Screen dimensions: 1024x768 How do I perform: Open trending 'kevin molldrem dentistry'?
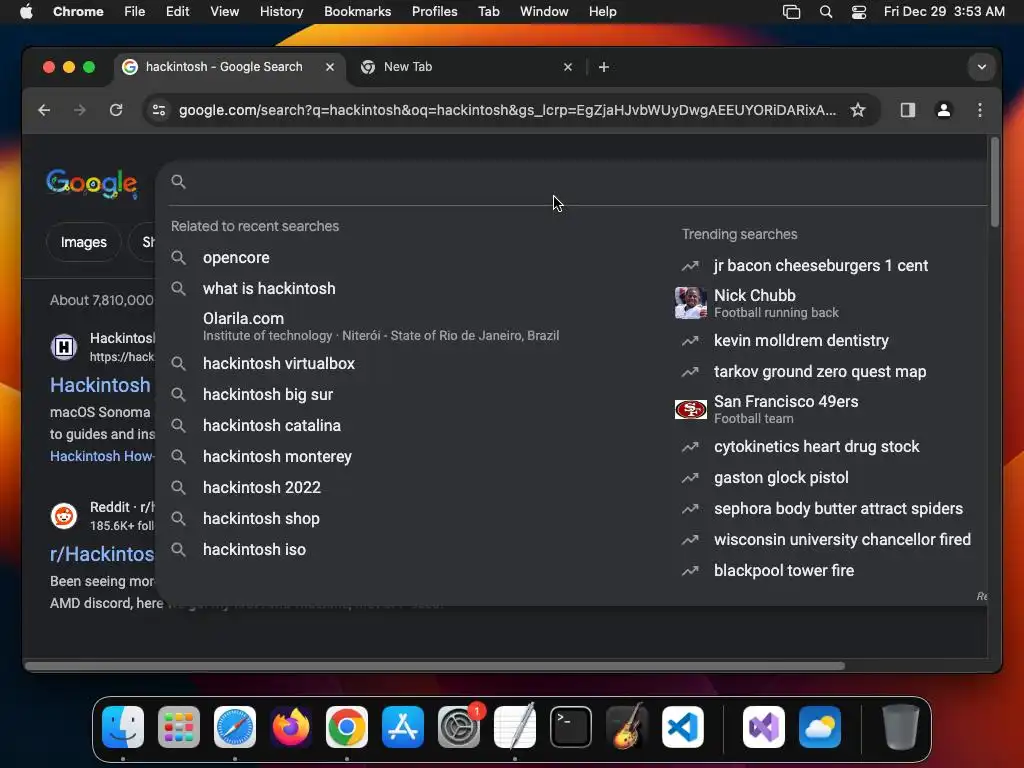pyautogui.click(x=801, y=341)
